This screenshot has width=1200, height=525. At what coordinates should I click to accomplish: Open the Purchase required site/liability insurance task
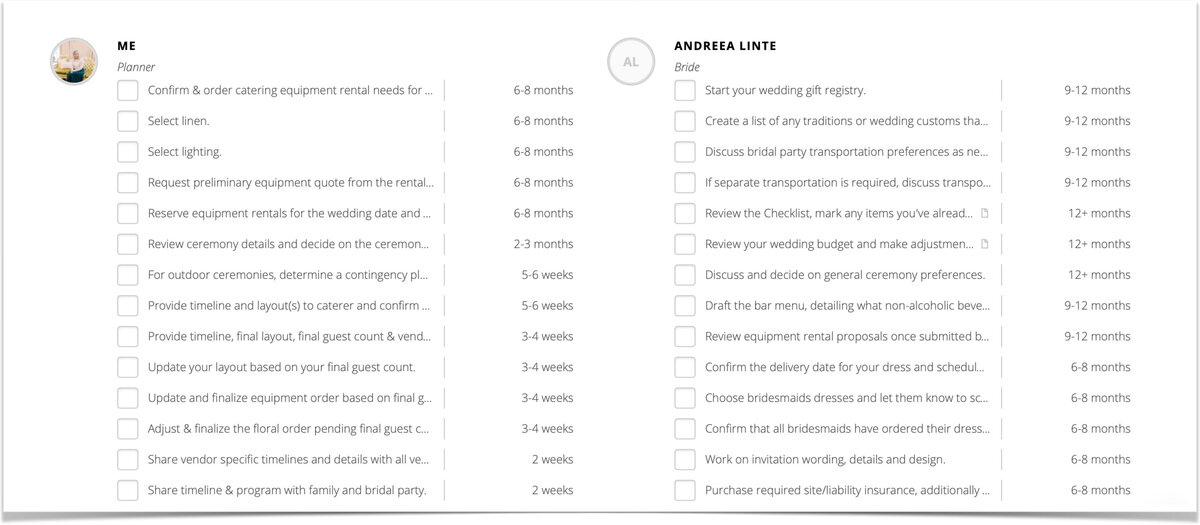click(x=847, y=490)
